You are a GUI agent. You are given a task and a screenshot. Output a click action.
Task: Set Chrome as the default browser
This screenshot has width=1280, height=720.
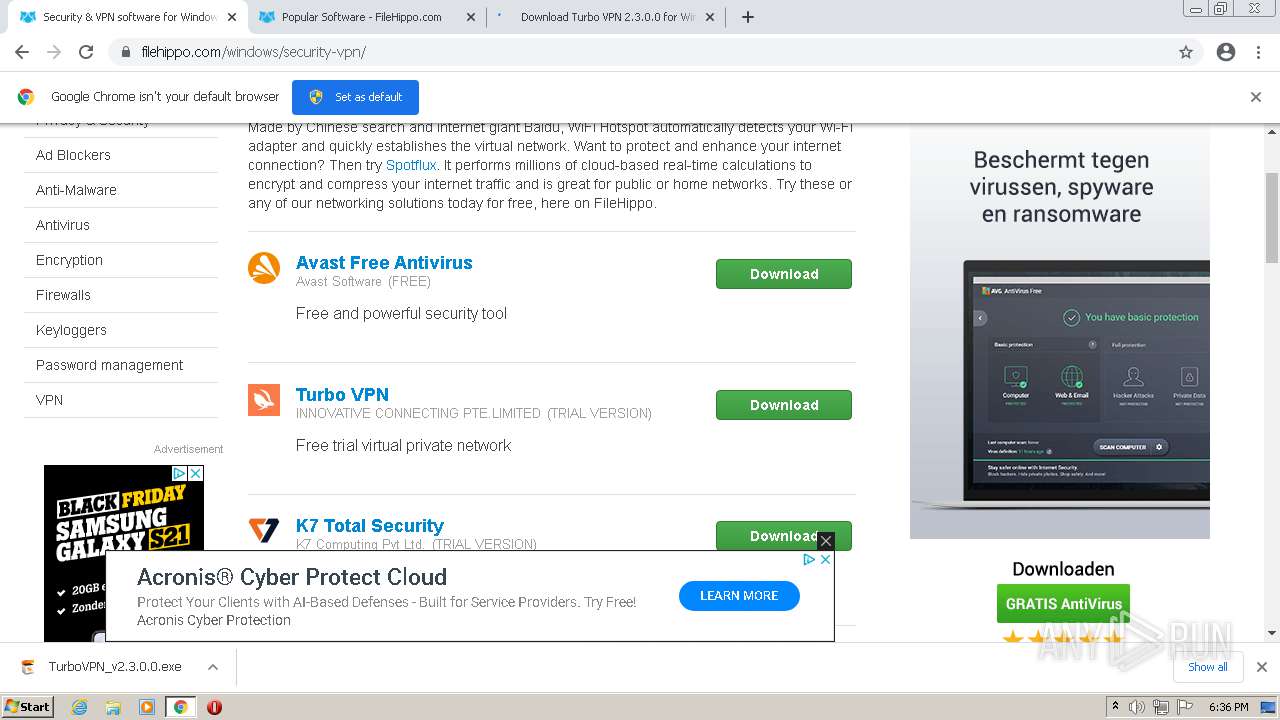355,97
